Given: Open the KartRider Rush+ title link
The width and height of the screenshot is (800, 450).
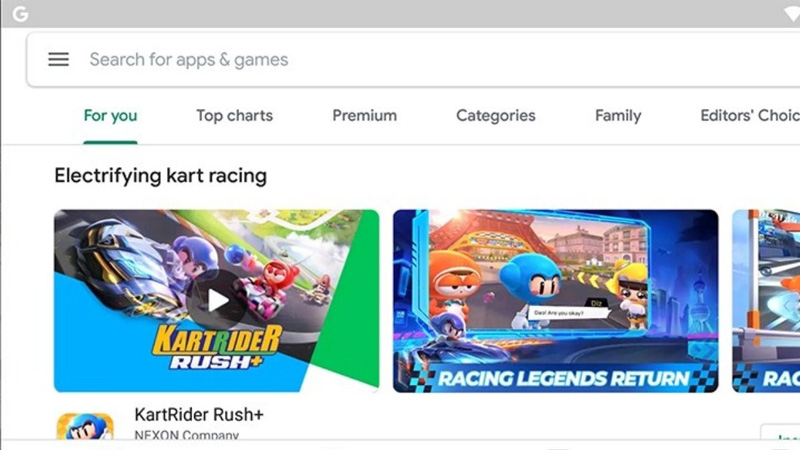Looking at the screenshot, I should point(199,414).
